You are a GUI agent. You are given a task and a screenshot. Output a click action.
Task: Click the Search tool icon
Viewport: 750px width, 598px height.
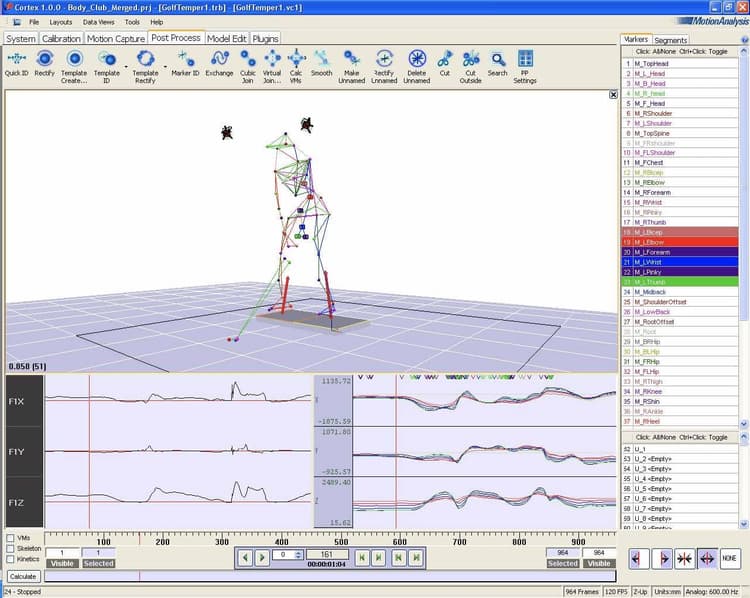(497, 59)
